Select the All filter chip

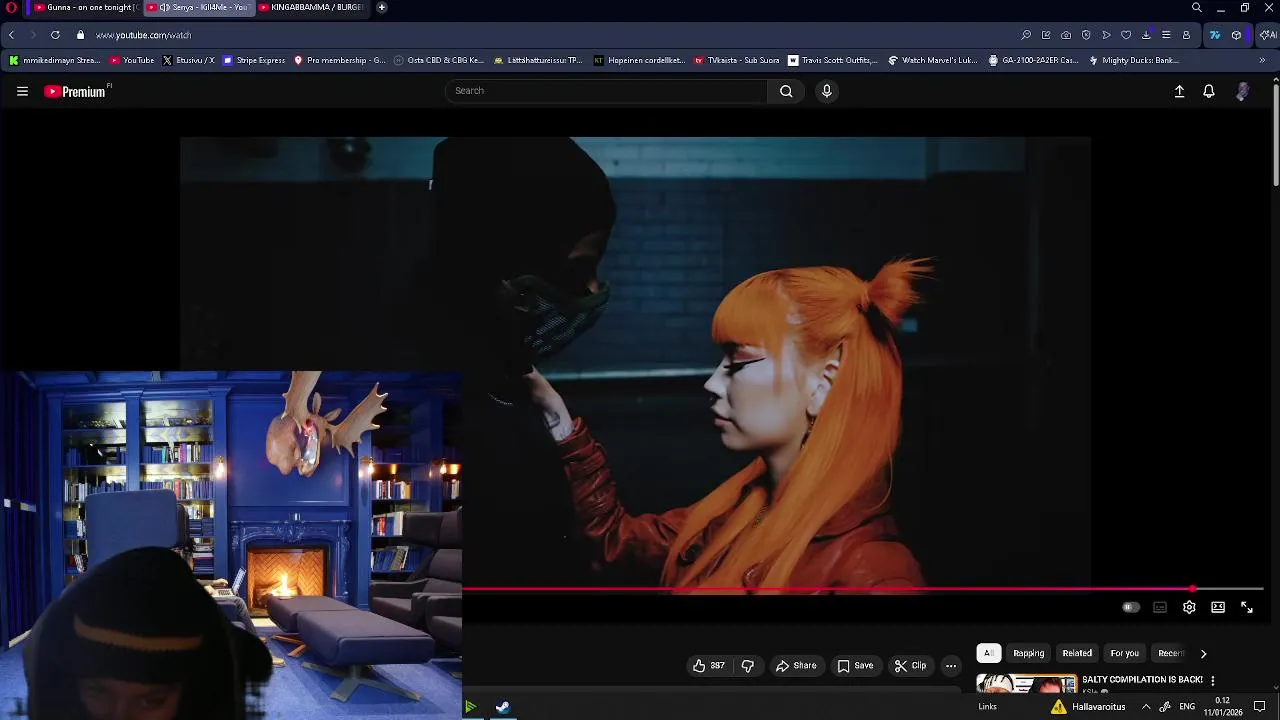[988, 653]
